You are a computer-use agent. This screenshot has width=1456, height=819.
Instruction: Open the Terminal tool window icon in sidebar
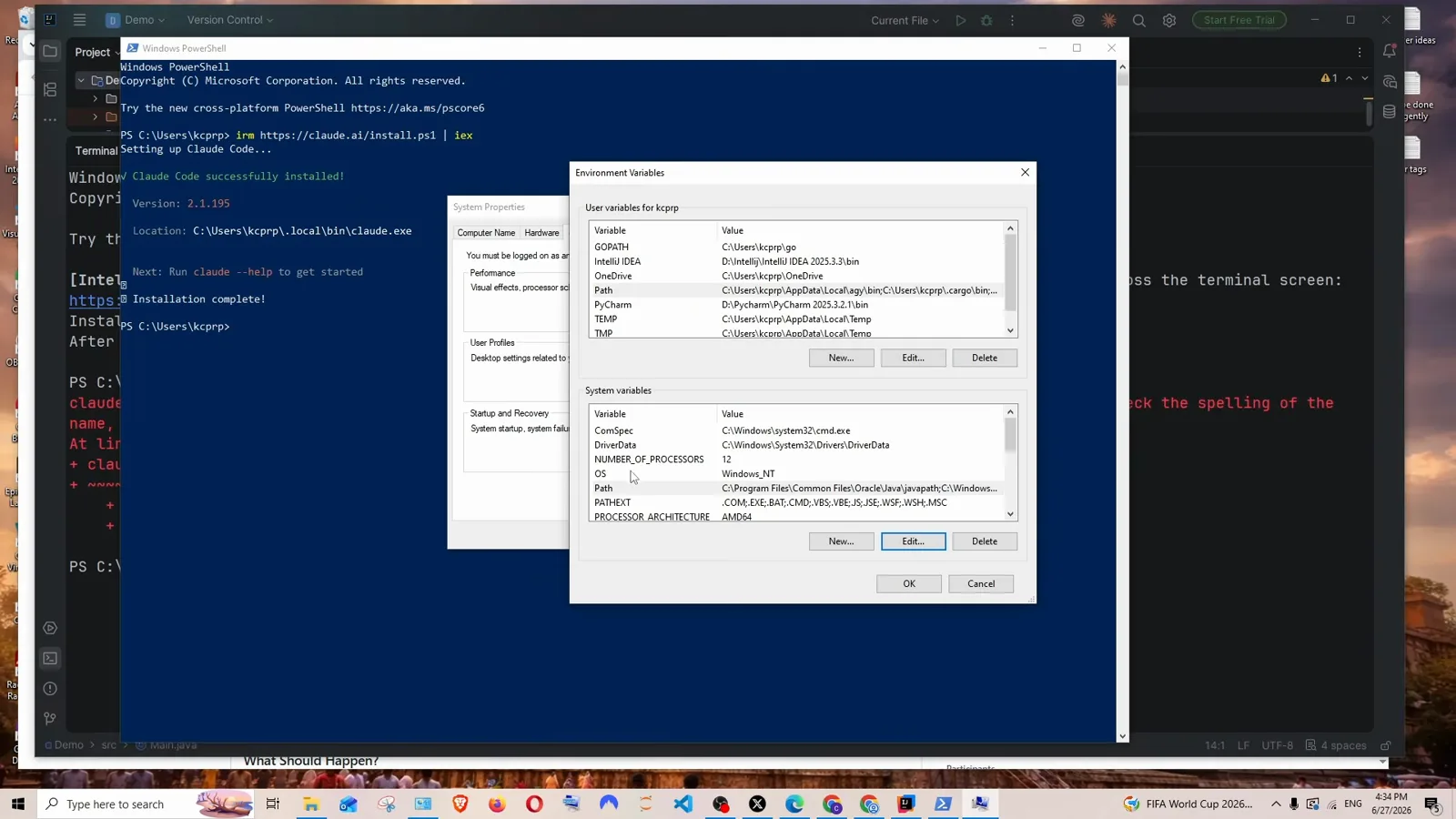(50, 658)
